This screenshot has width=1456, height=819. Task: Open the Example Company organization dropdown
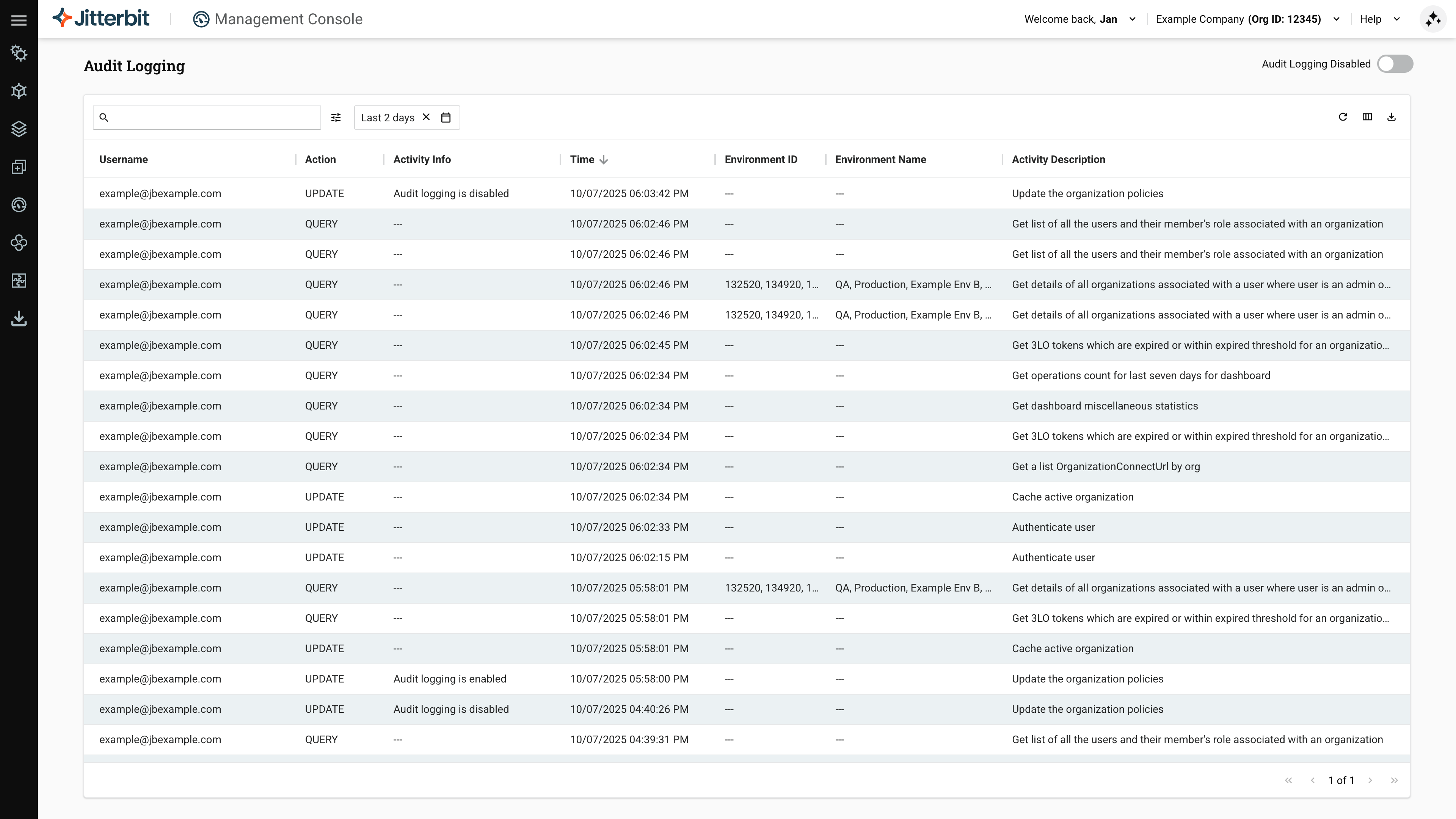click(x=1336, y=19)
